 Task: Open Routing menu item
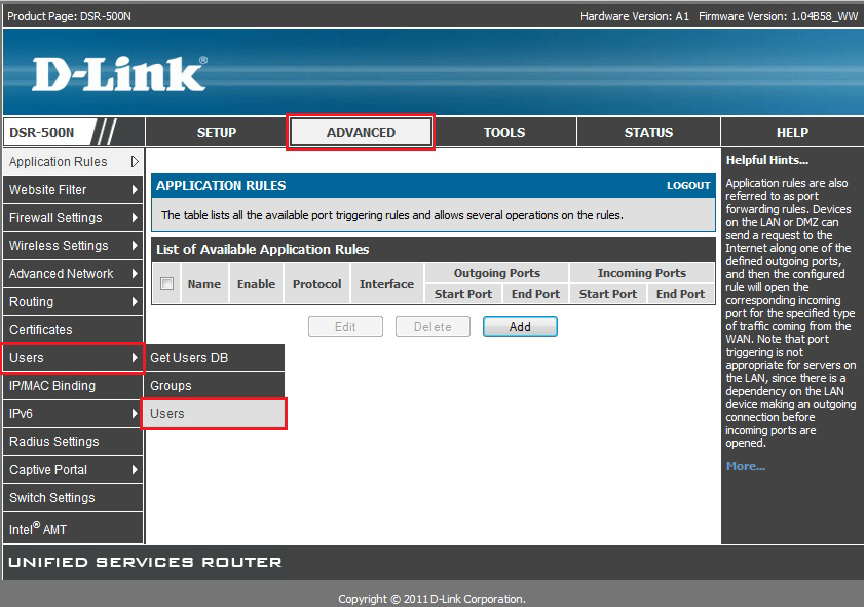tap(73, 302)
